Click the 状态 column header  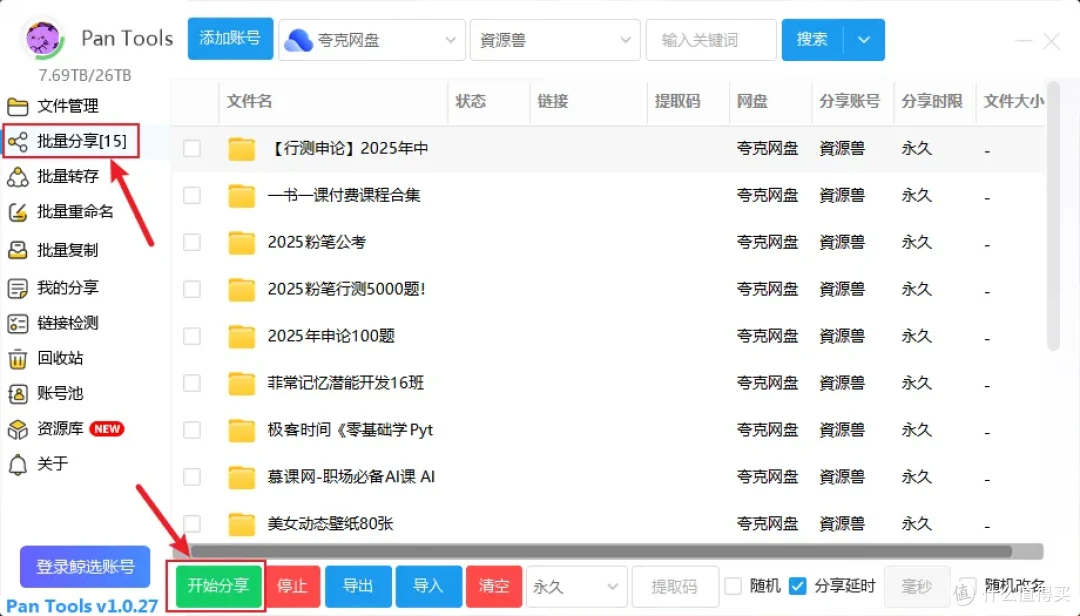[470, 101]
